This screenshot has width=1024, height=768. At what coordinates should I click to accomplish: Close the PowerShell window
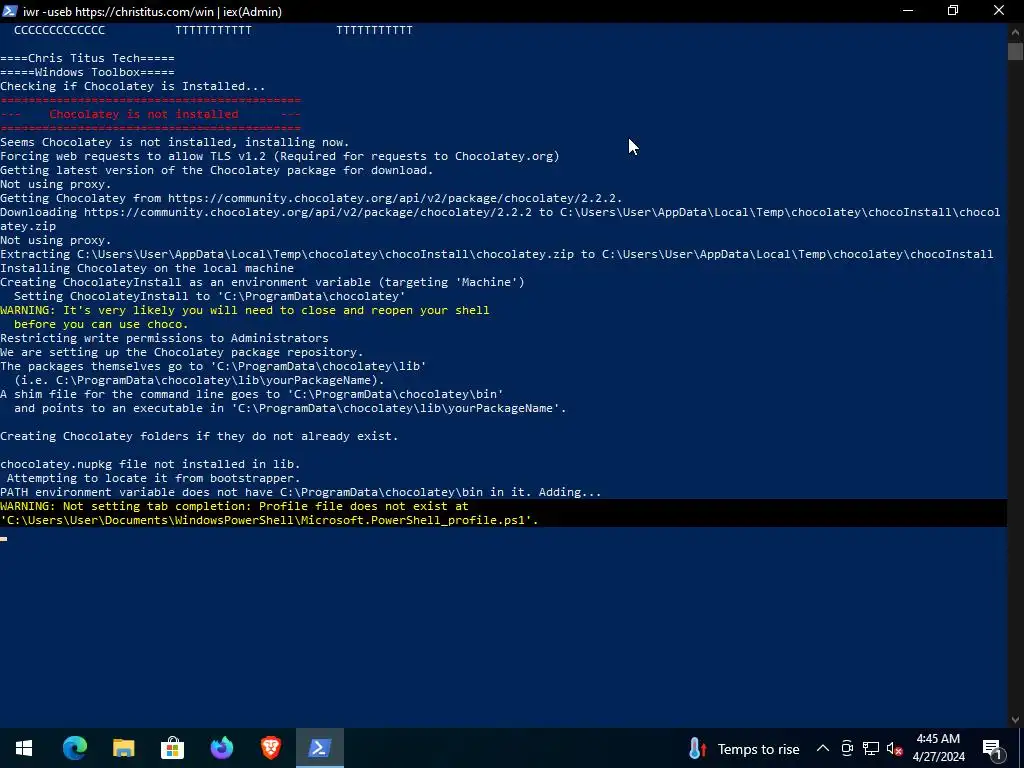(999, 11)
